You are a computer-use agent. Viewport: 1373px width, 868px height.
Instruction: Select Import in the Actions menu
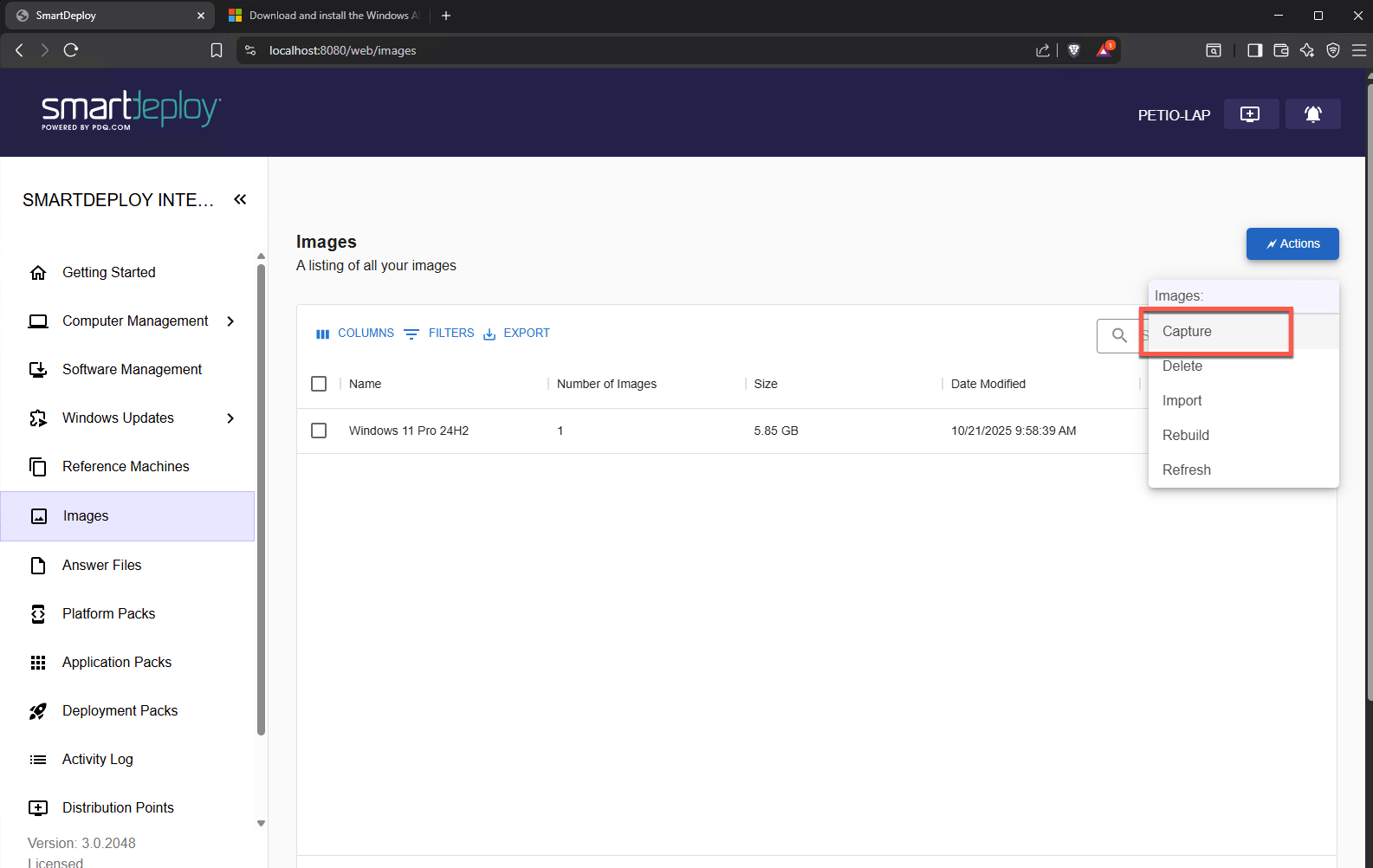1182,401
